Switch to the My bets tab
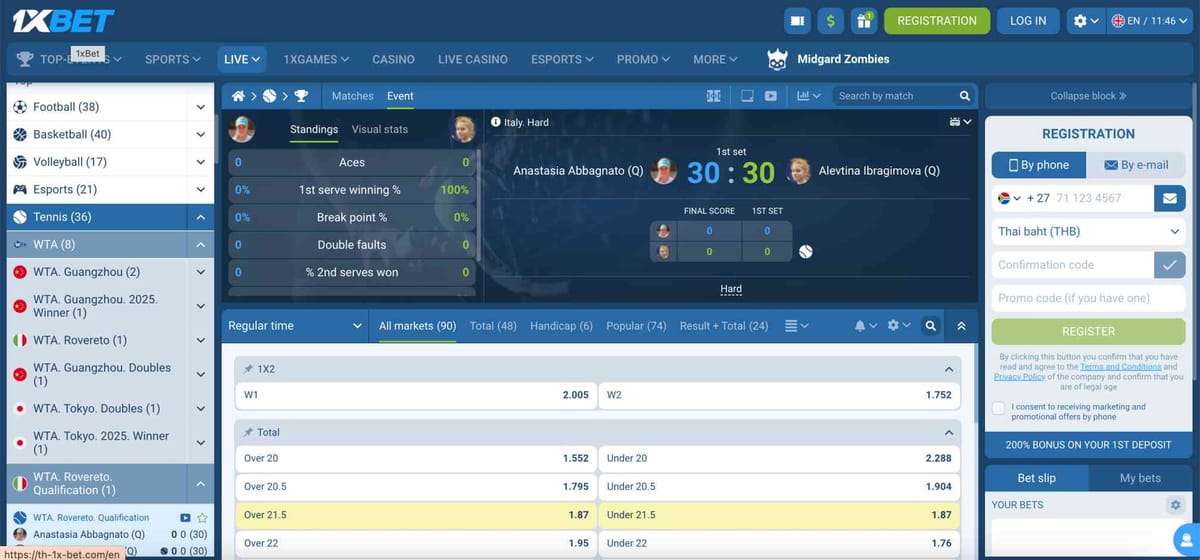The width and height of the screenshot is (1200, 560). 1140,478
